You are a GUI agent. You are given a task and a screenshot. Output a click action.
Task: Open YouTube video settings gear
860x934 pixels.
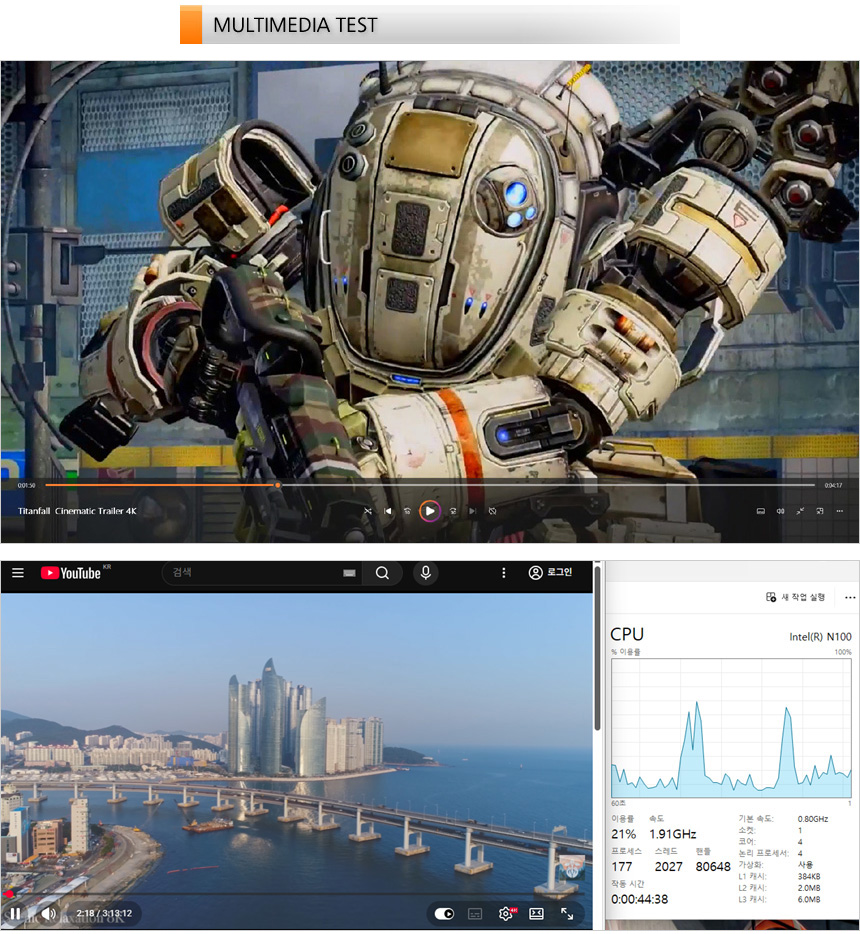click(x=506, y=914)
